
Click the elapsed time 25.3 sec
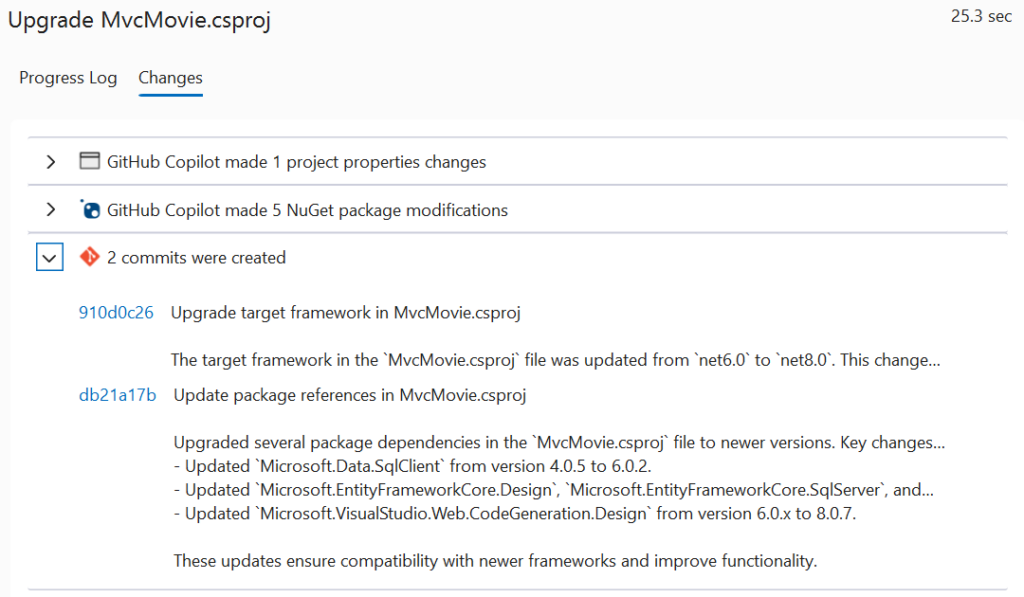click(981, 16)
